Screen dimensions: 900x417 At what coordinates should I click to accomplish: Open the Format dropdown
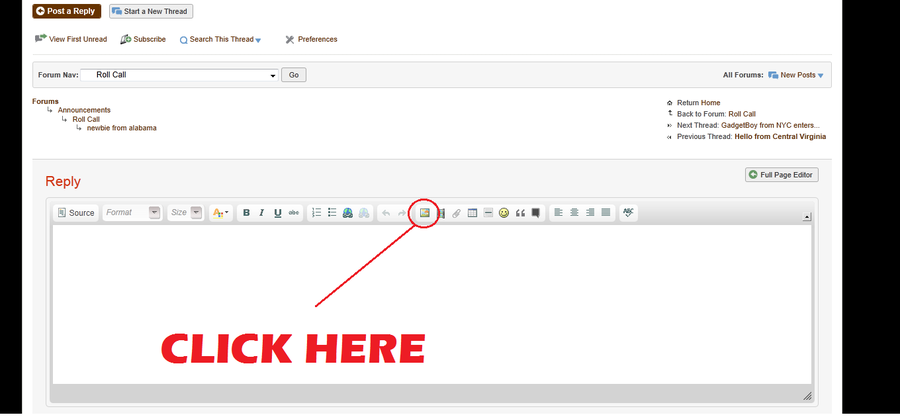coord(132,213)
